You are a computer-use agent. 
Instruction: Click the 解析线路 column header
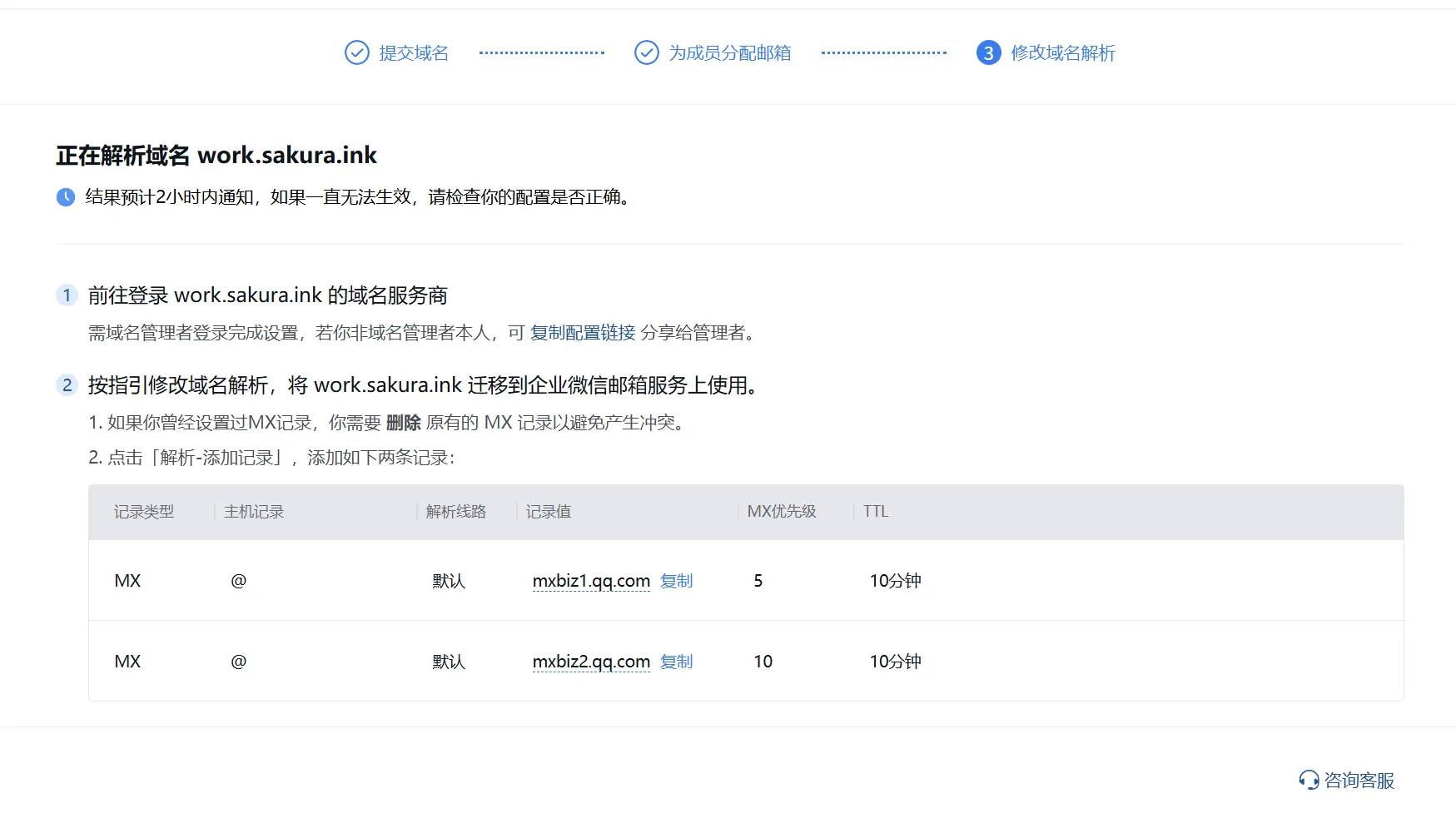pos(456,512)
